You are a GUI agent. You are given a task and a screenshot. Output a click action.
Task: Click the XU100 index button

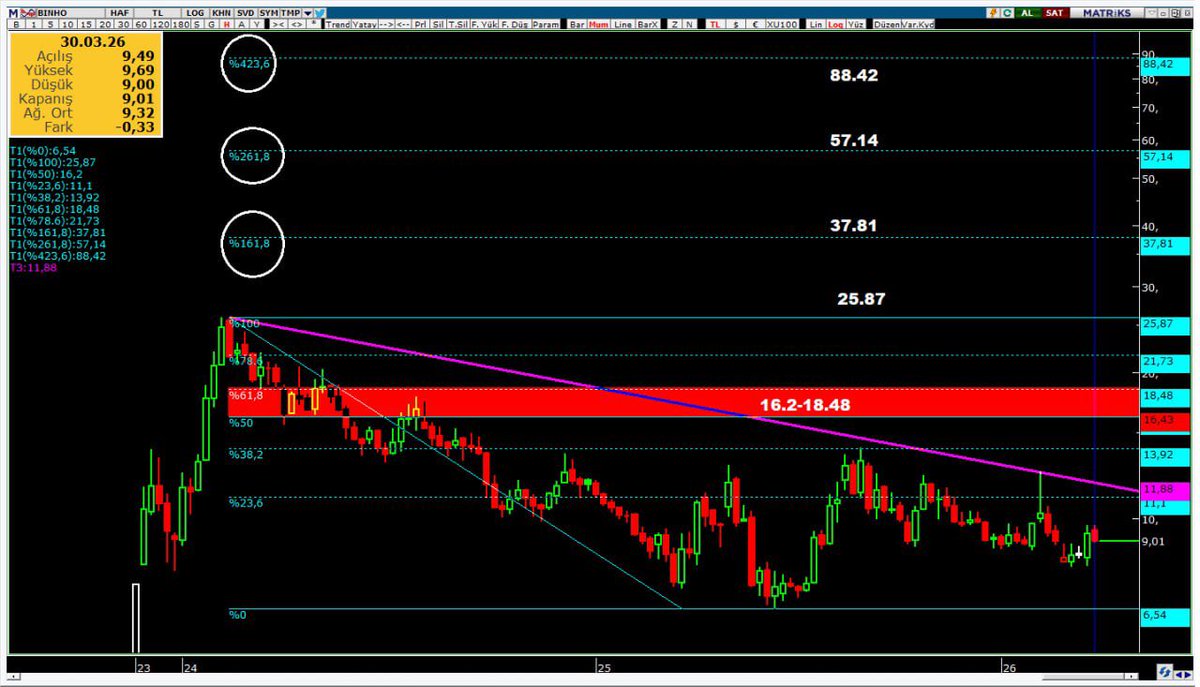pos(782,24)
